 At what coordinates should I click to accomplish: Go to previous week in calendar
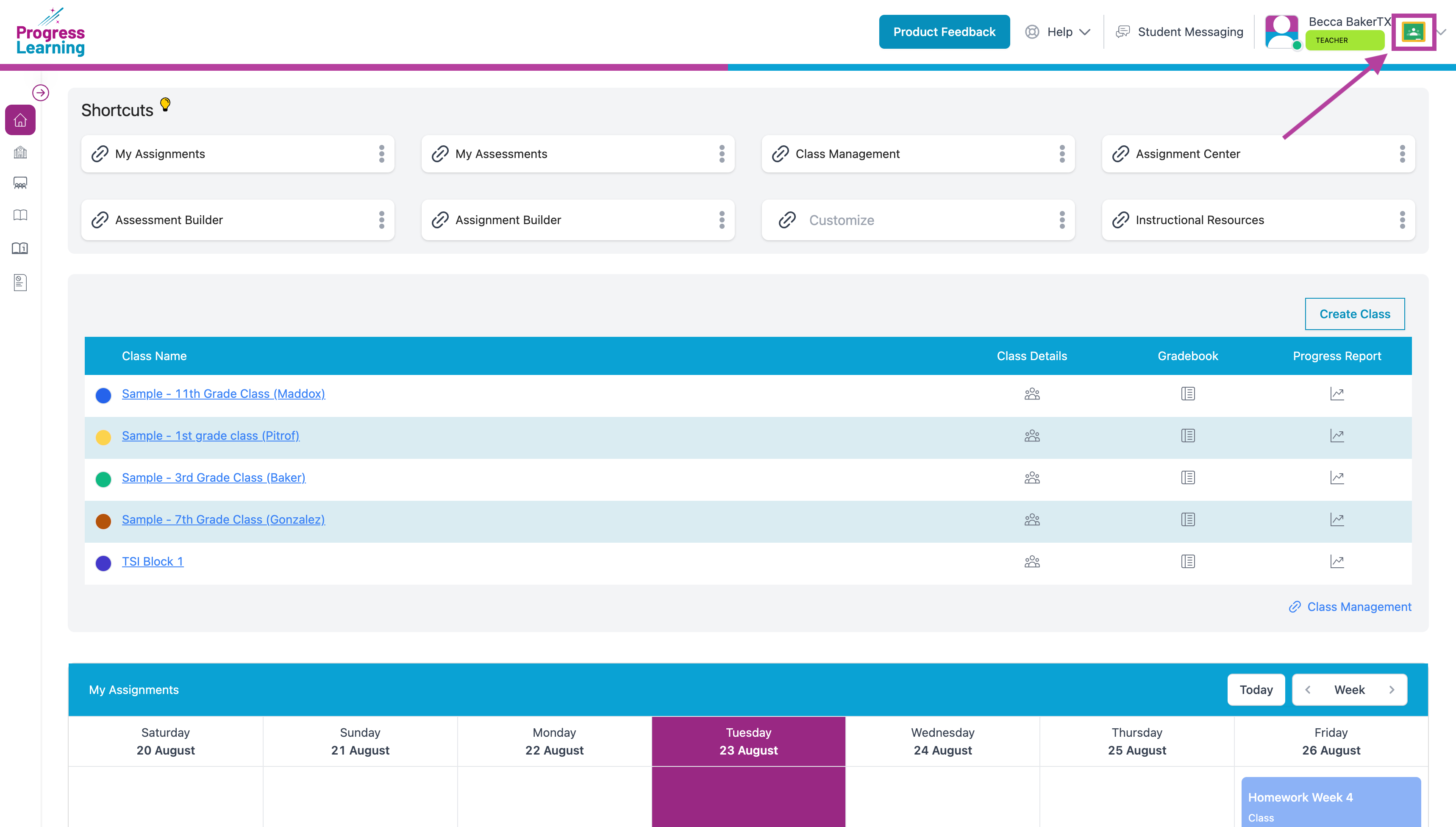coord(1308,690)
